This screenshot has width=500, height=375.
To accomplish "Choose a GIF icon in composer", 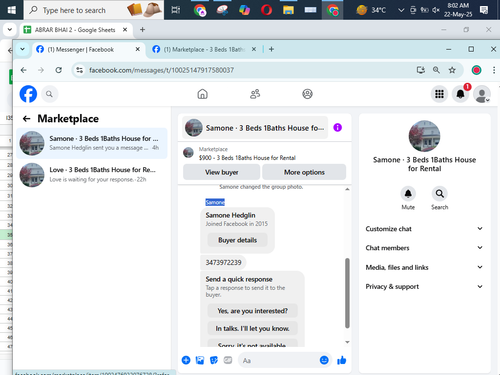I will point(228,360).
